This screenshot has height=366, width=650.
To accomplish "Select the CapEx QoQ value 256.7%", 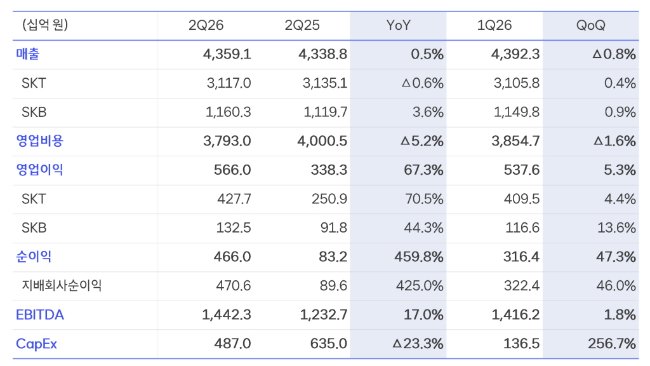I will click(x=612, y=344).
